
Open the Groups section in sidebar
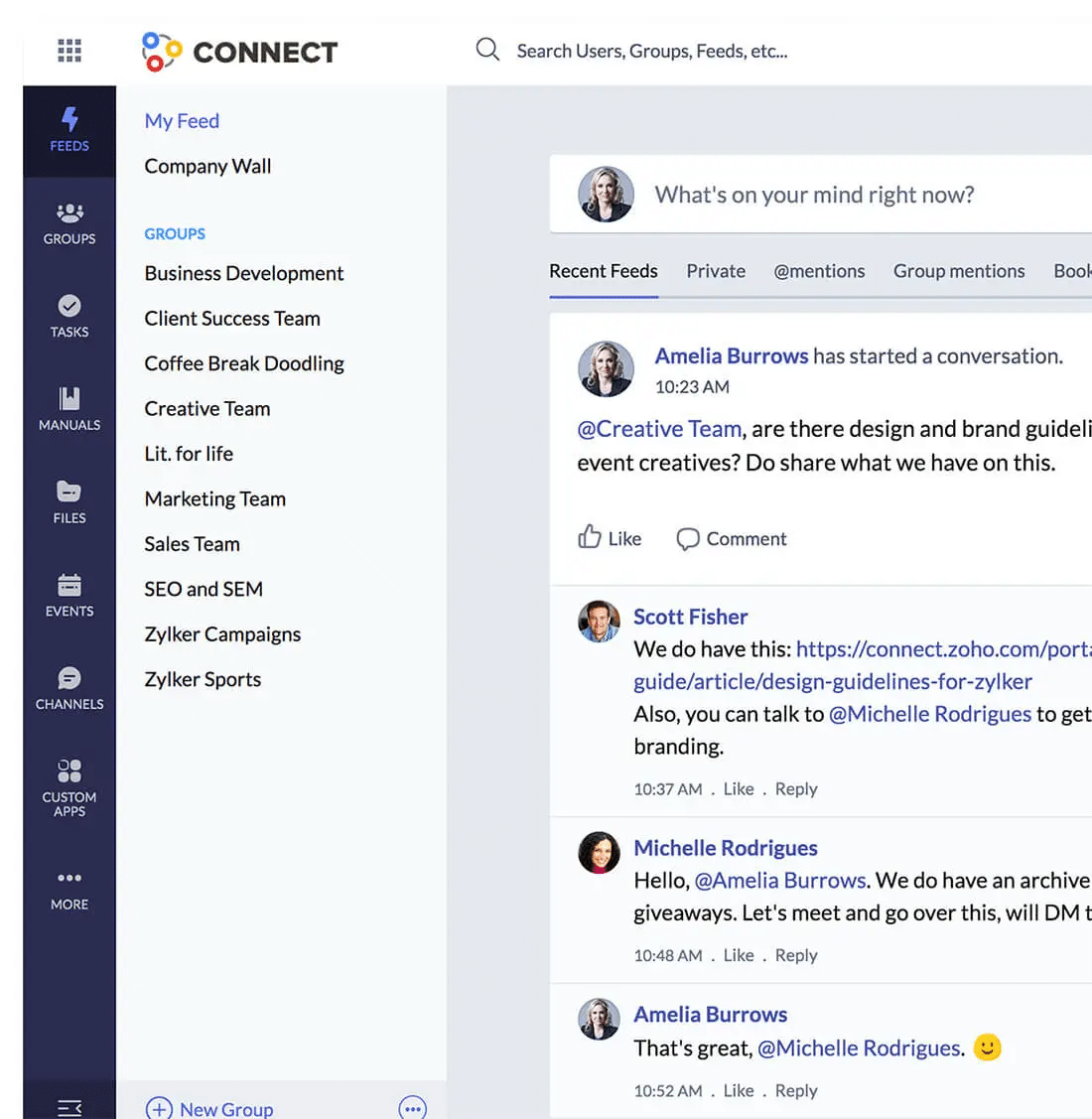tap(69, 223)
